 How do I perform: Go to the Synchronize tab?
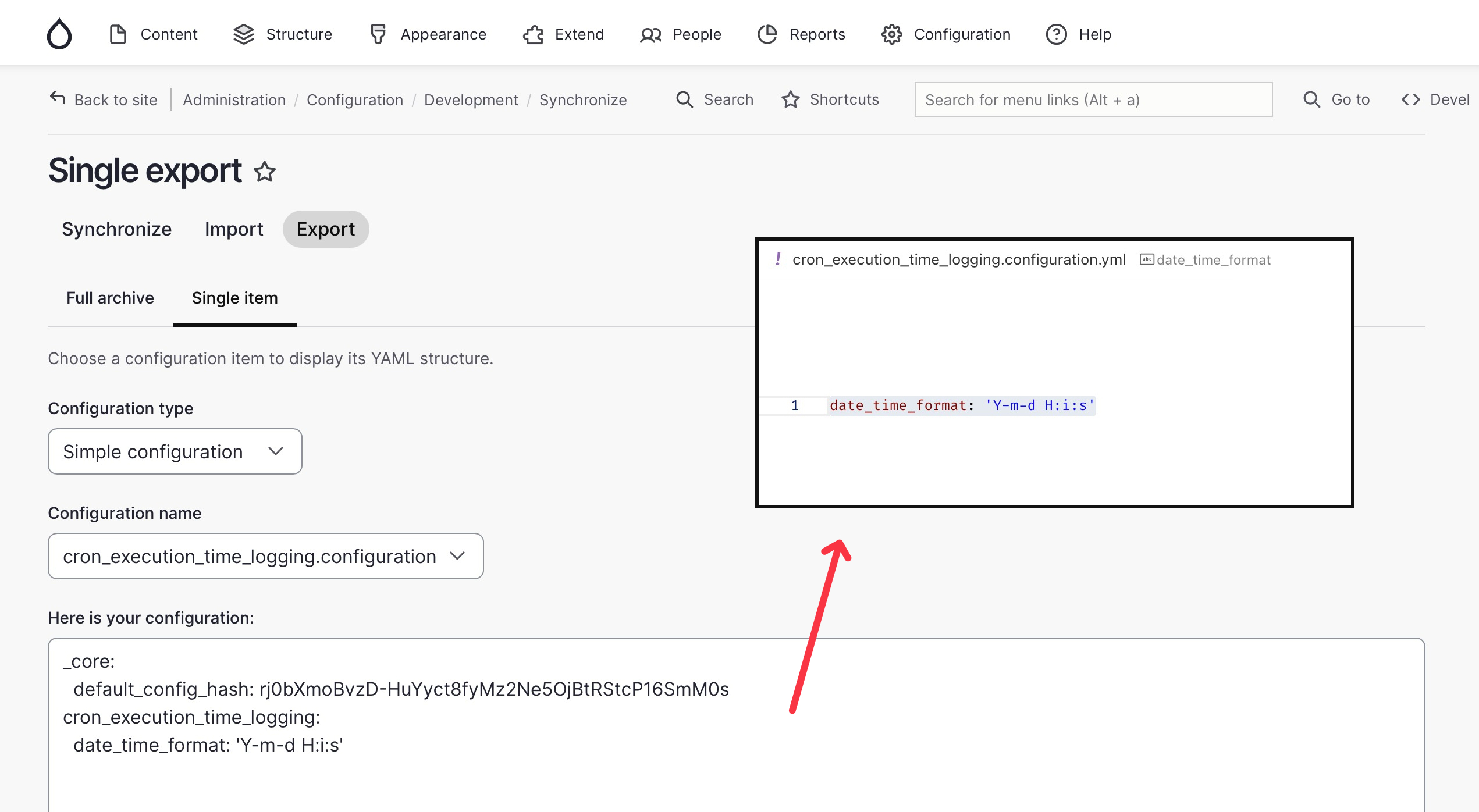point(116,229)
